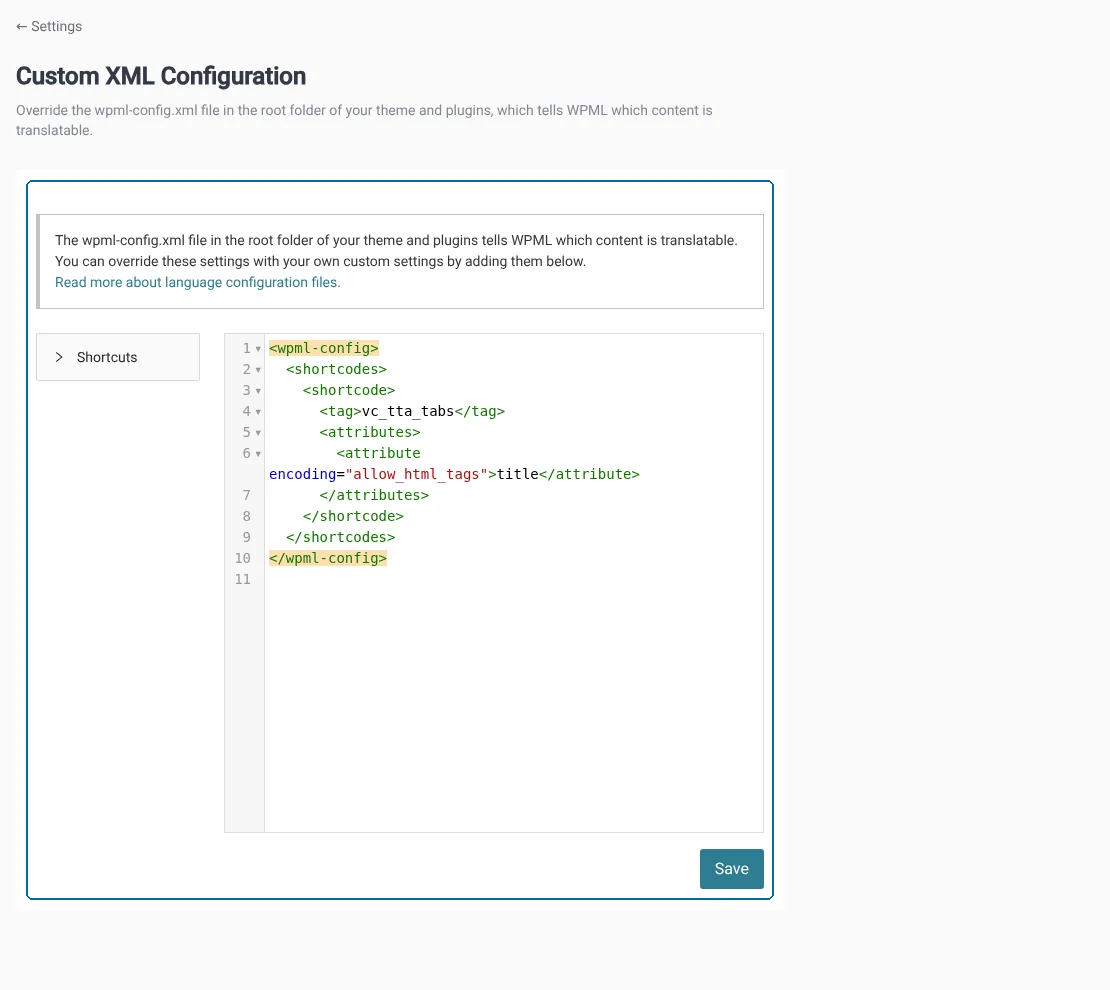Click the closing </shortcode> tag
The width and height of the screenshot is (1110, 990).
click(x=353, y=516)
